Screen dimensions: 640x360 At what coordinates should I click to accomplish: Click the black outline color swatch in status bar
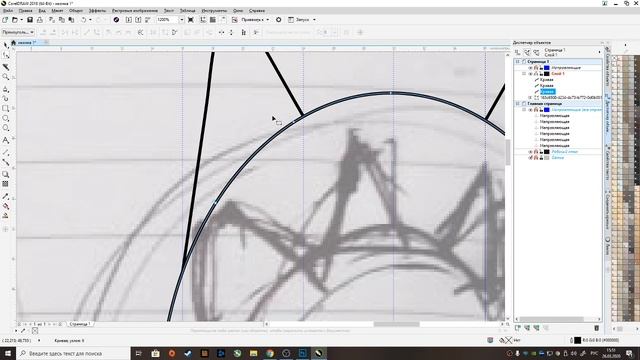coord(578,340)
